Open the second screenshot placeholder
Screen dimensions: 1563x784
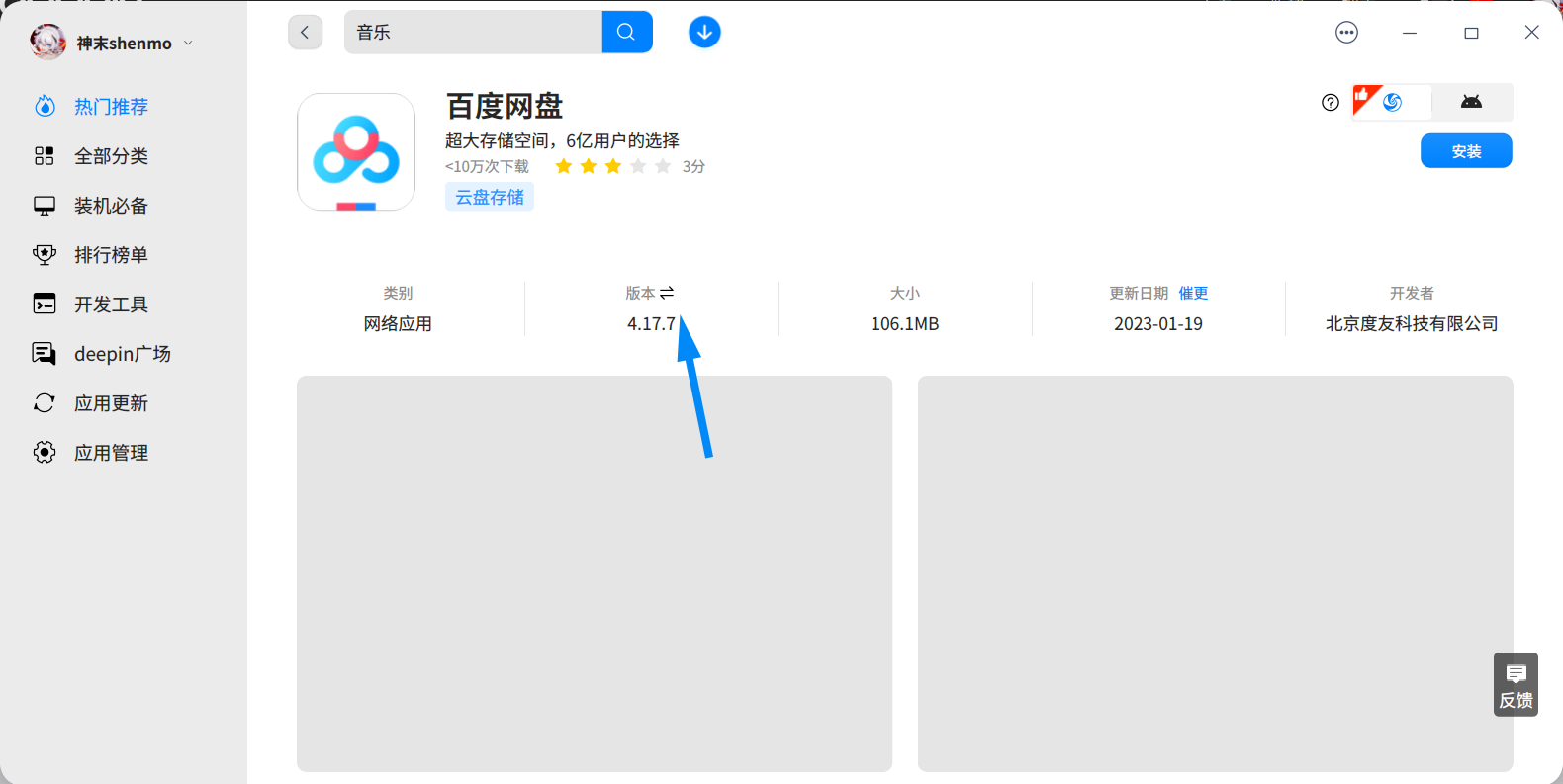1216,573
